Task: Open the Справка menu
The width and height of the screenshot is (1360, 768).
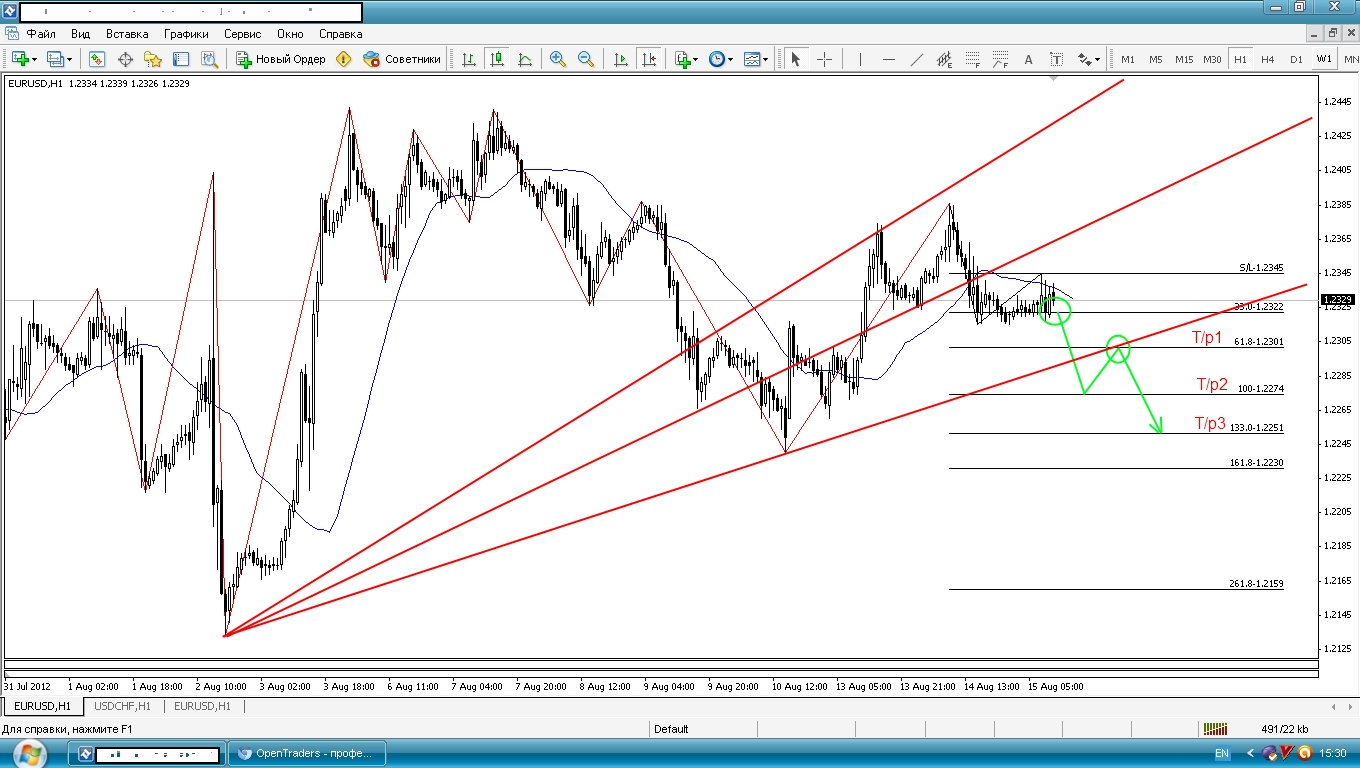Action: (340, 33)
